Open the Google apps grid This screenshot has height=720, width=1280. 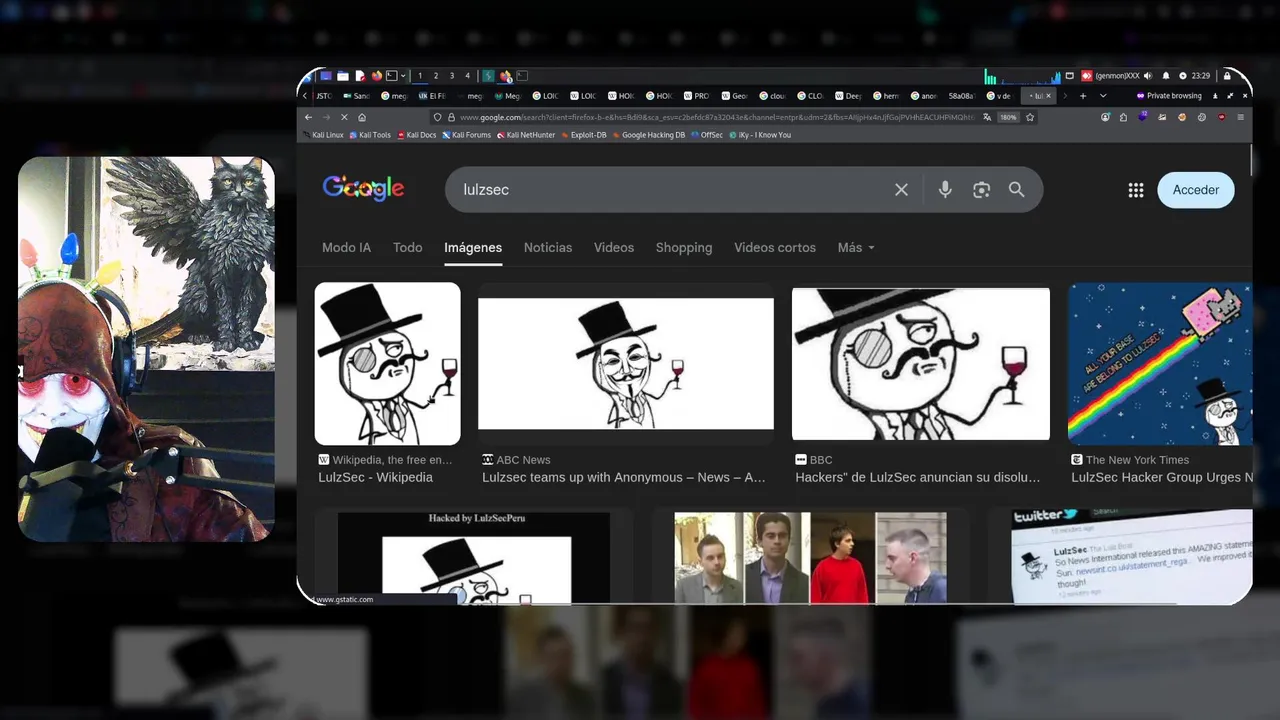point(1136,190)
